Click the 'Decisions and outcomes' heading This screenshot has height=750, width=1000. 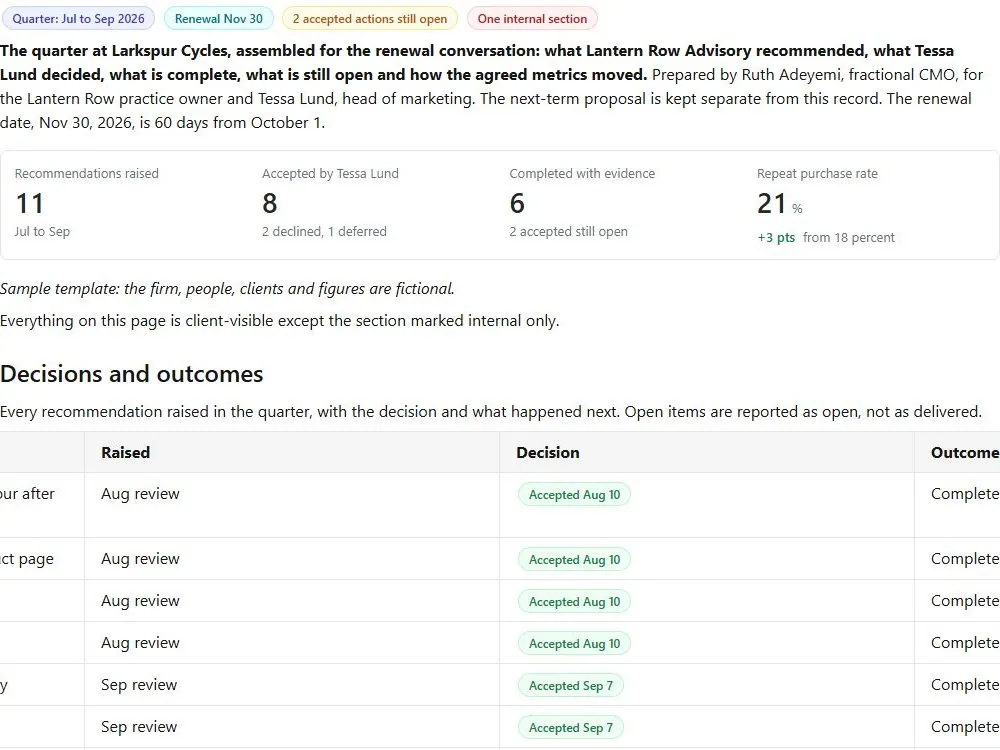coord(131,374)
